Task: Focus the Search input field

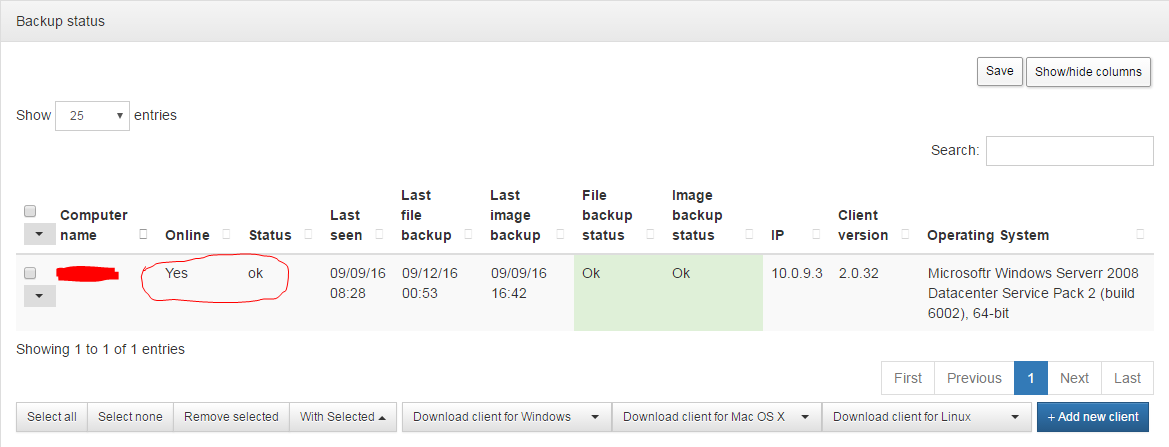Action: pyautogui.click(x=1070, y=150)
